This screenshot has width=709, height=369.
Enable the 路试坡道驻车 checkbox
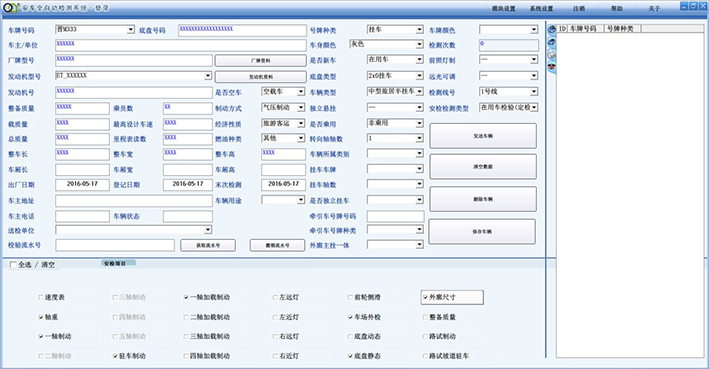coord(425,356)
